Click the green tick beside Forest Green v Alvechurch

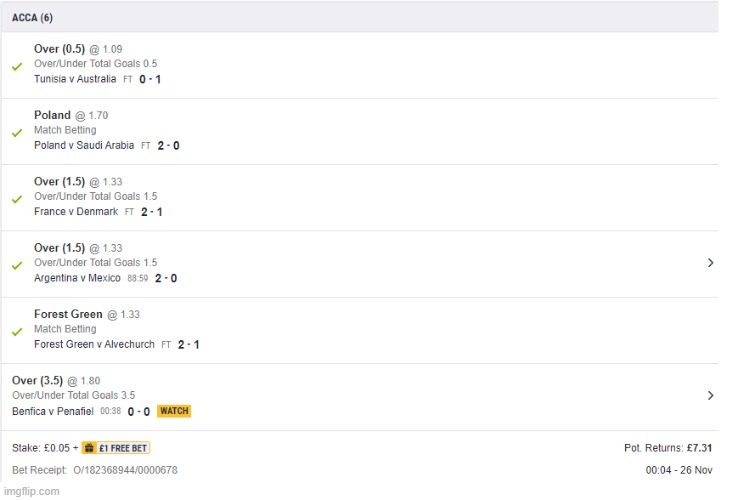(x=16, y=331)
